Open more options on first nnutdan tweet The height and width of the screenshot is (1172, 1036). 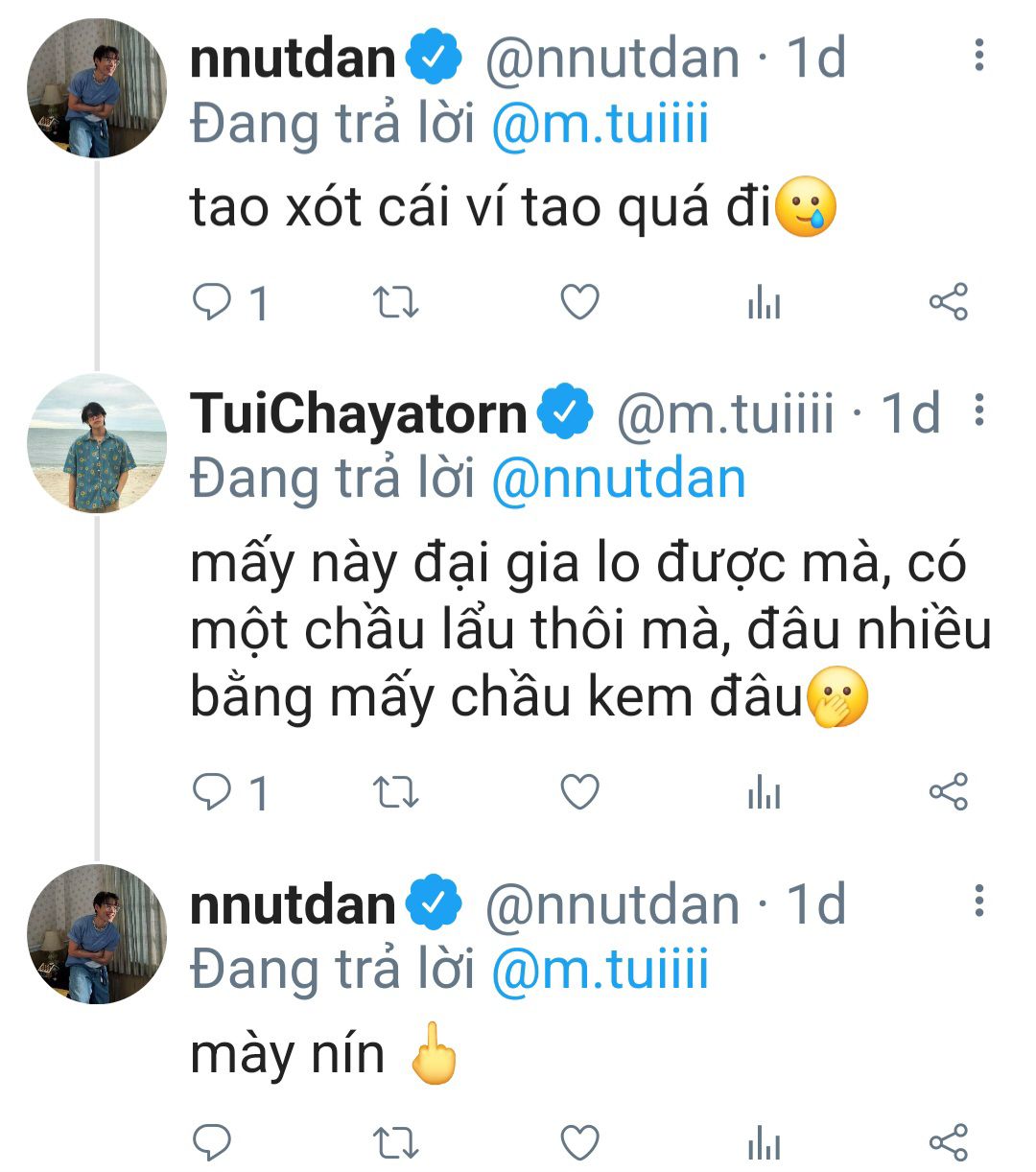tap(978, 56)
